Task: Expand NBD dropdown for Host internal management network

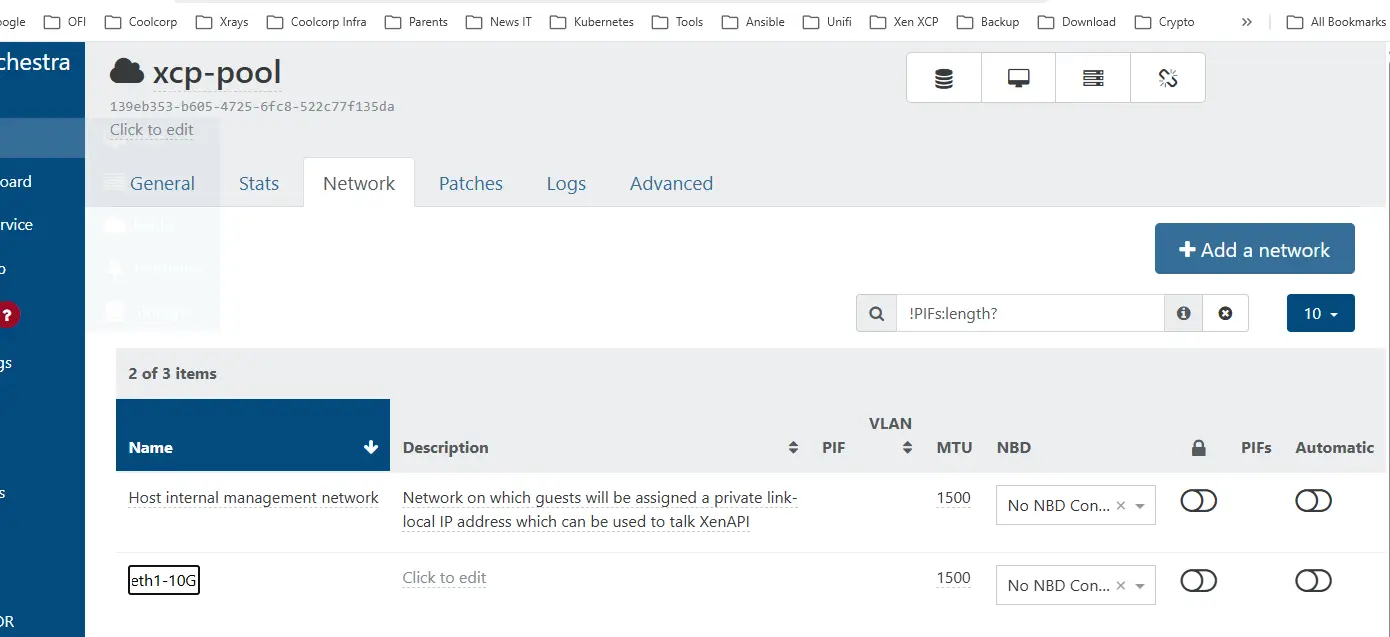Action: [1140, 506]
